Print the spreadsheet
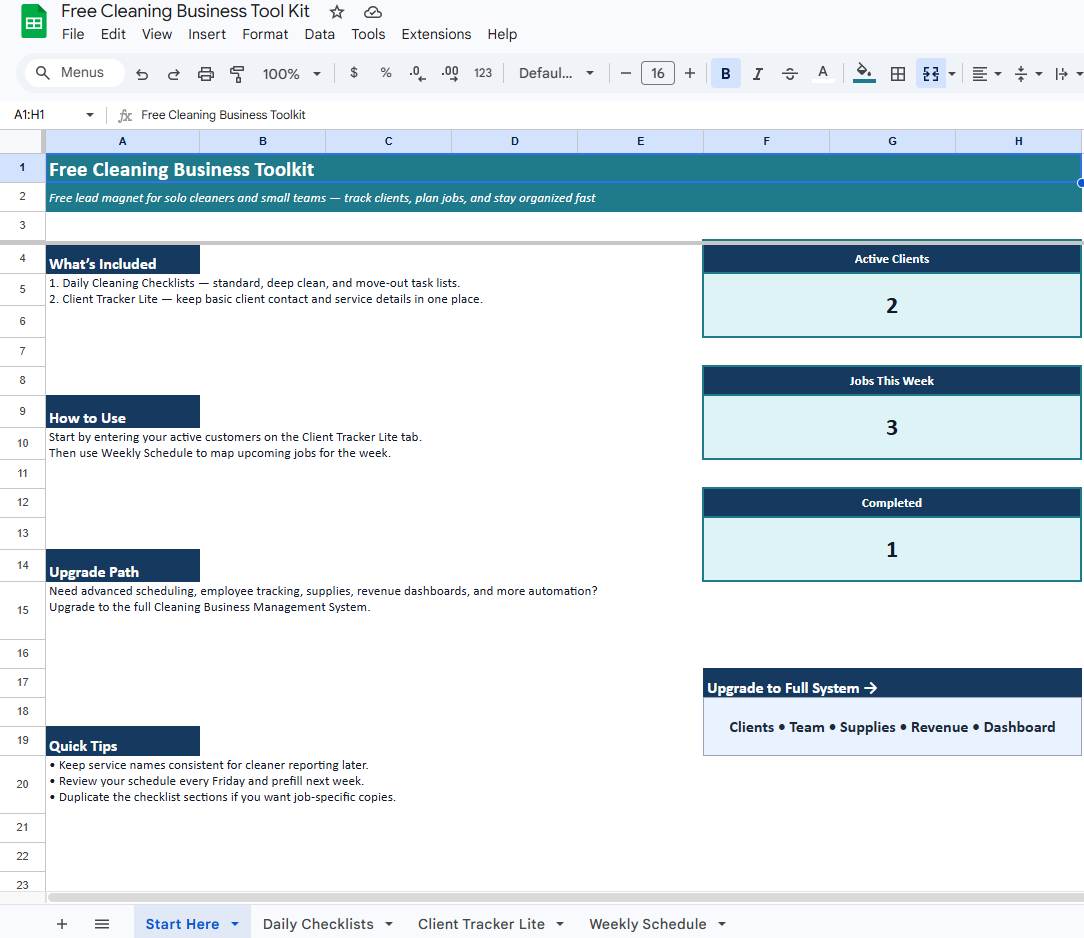The height and width of the screenshot is (938, 1084). [205, 74]
